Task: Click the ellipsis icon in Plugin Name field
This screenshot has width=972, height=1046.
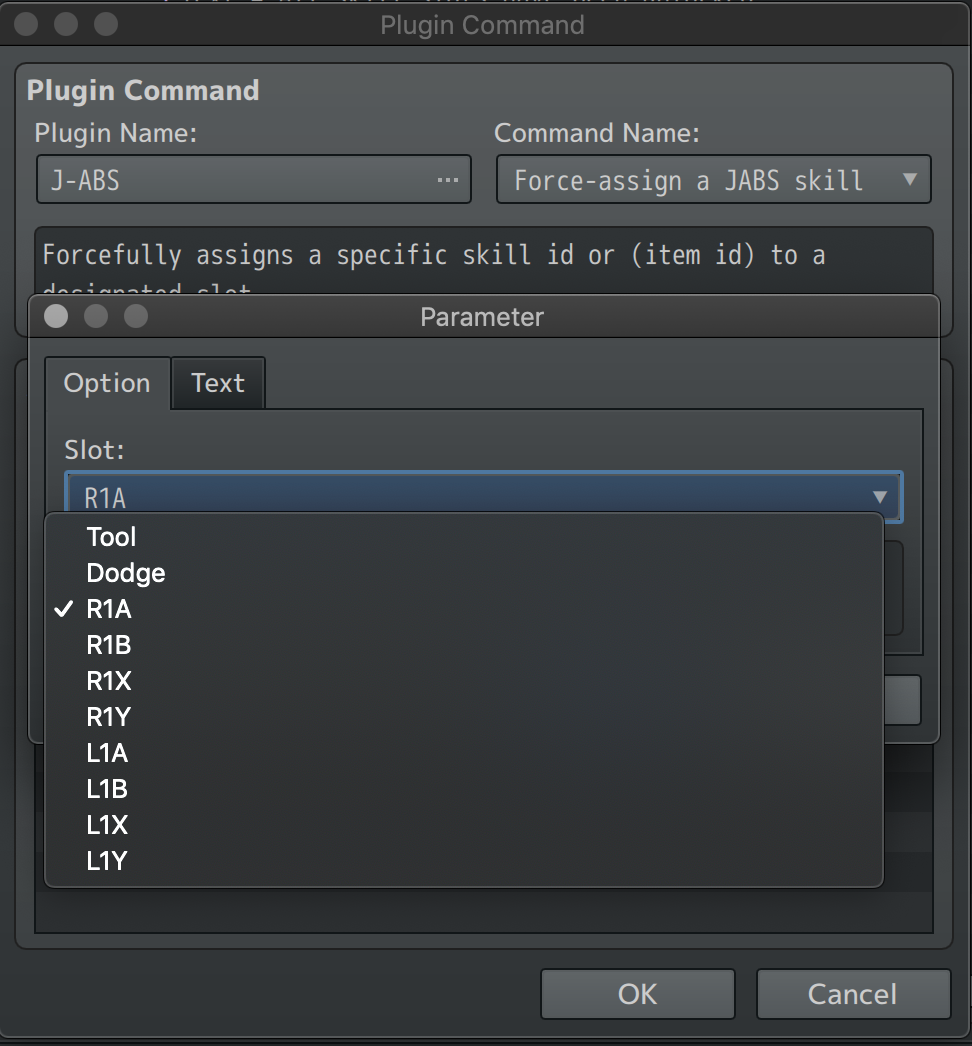Action: [x=447, y=180]
